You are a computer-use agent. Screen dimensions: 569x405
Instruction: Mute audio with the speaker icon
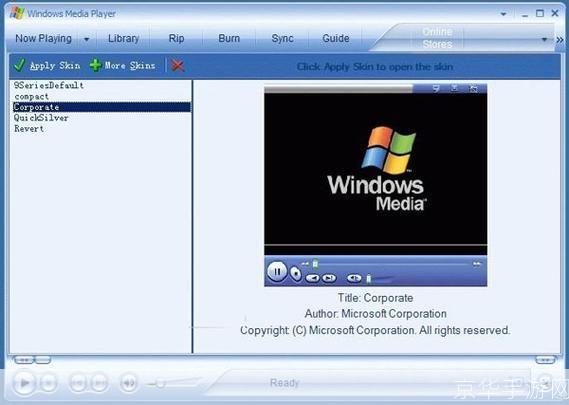pyautogui.click(x=128, y=382)
